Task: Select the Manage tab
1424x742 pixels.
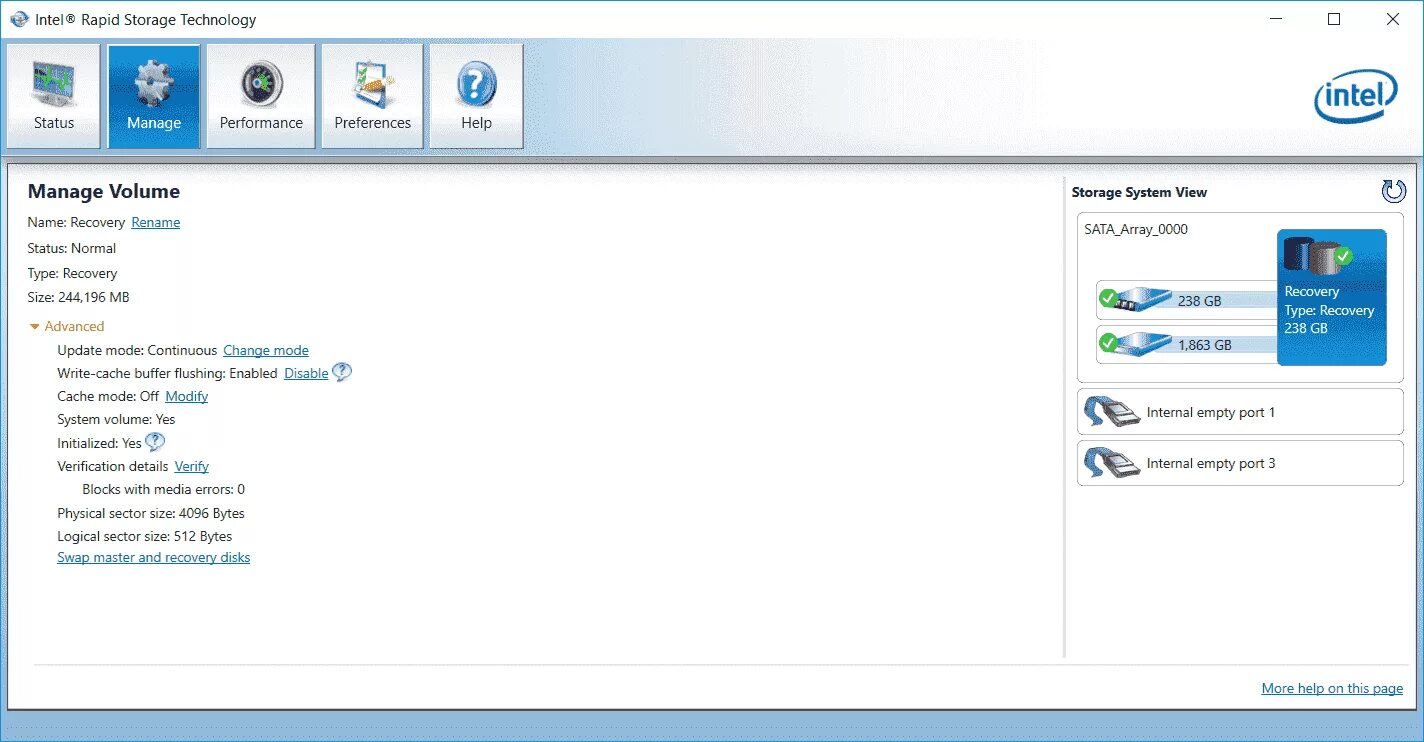Action: (x=154, y=96)
